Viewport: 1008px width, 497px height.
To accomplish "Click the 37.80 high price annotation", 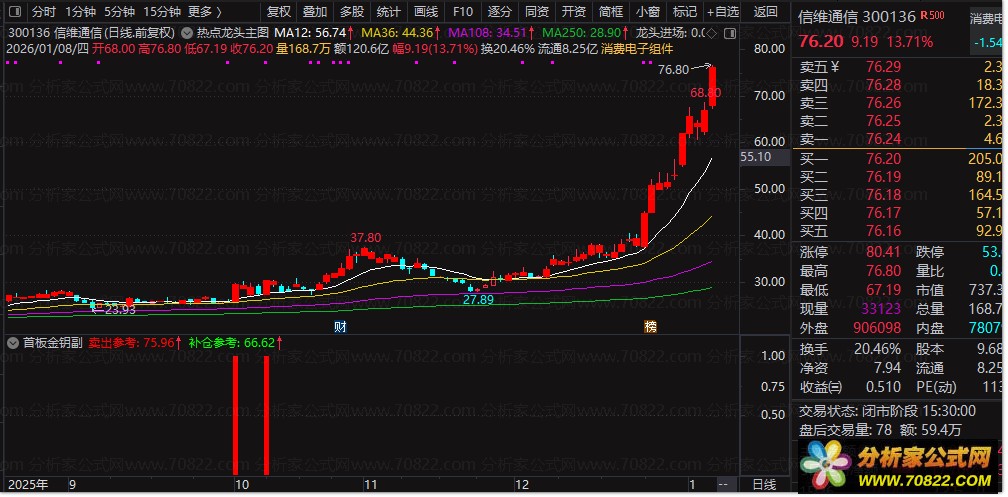I will pyautogui.click(x=365, y=238).
